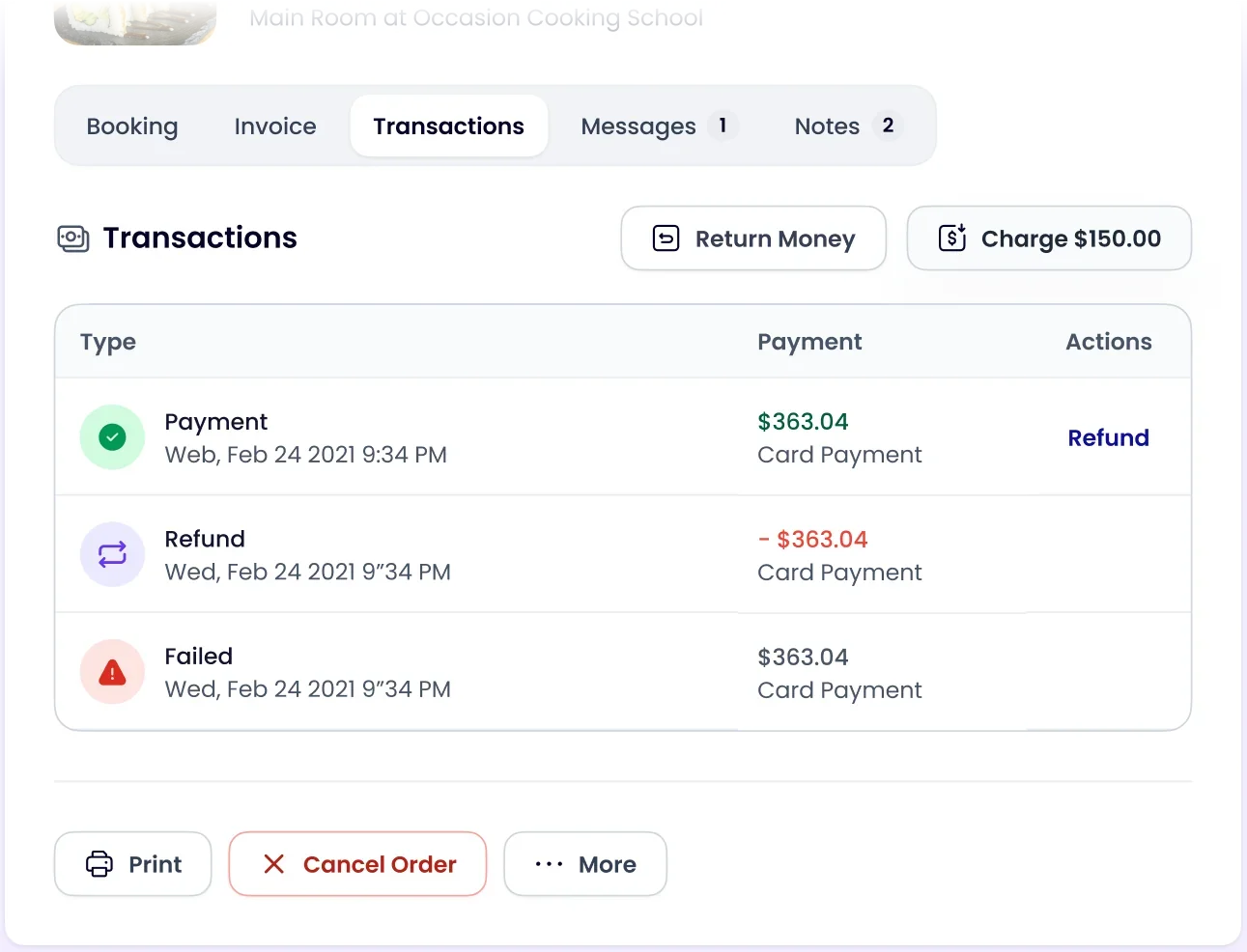Open the Booking tab
Viewport: 1247px width, 952px height.
(132, 126)
